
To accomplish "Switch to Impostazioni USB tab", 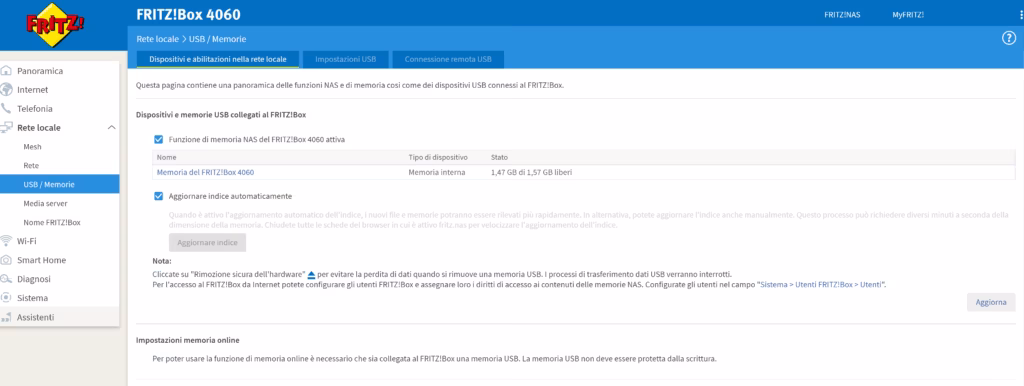I will click(x=345, y=59).
